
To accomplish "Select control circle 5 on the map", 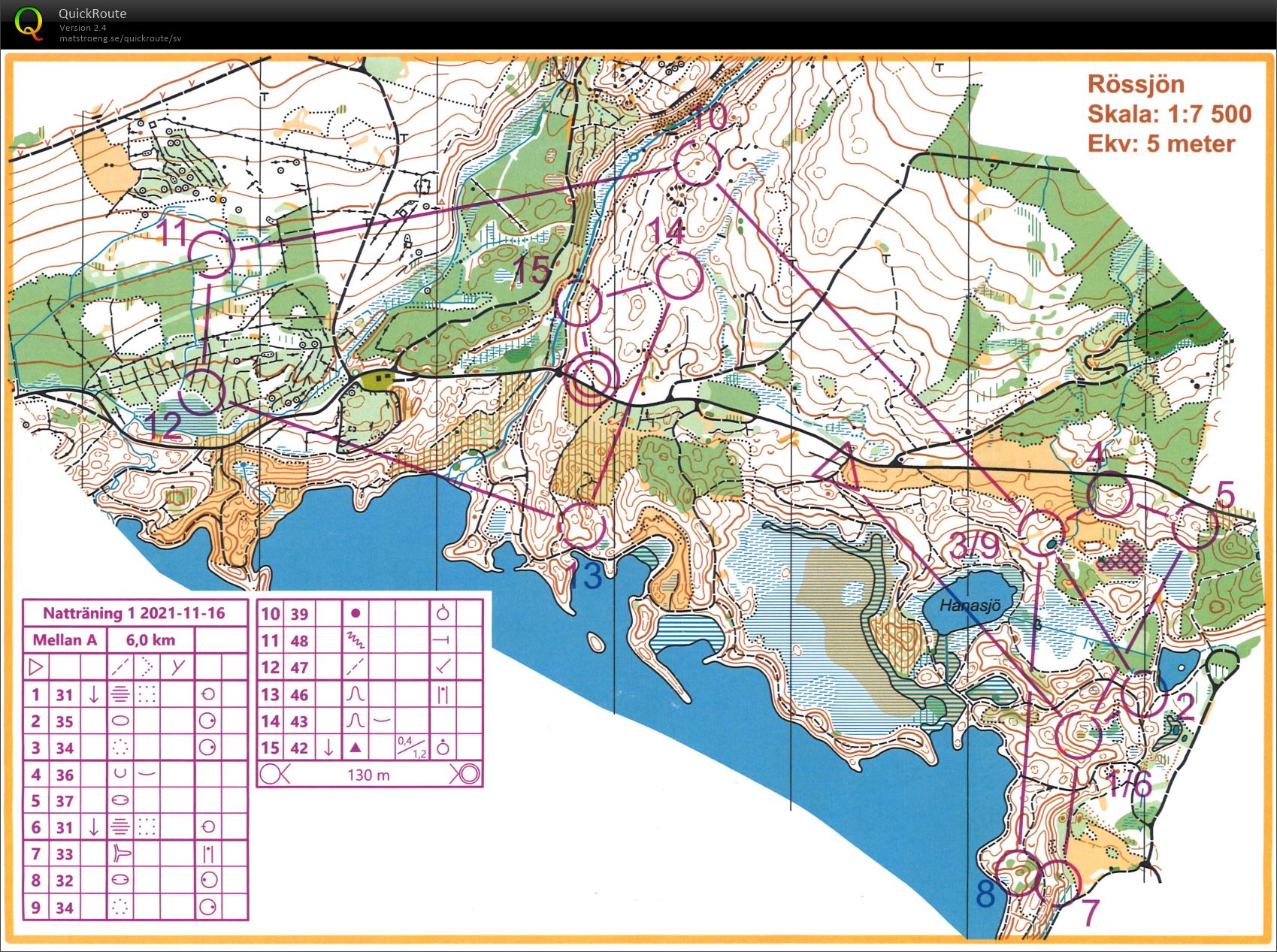I will point(1195,527).
